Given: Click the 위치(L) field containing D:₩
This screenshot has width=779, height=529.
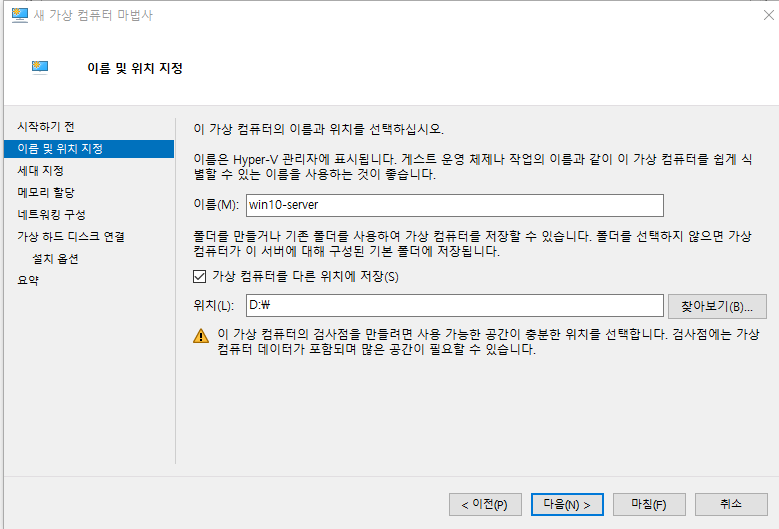Looking at the screenshot, I should 455,305.
